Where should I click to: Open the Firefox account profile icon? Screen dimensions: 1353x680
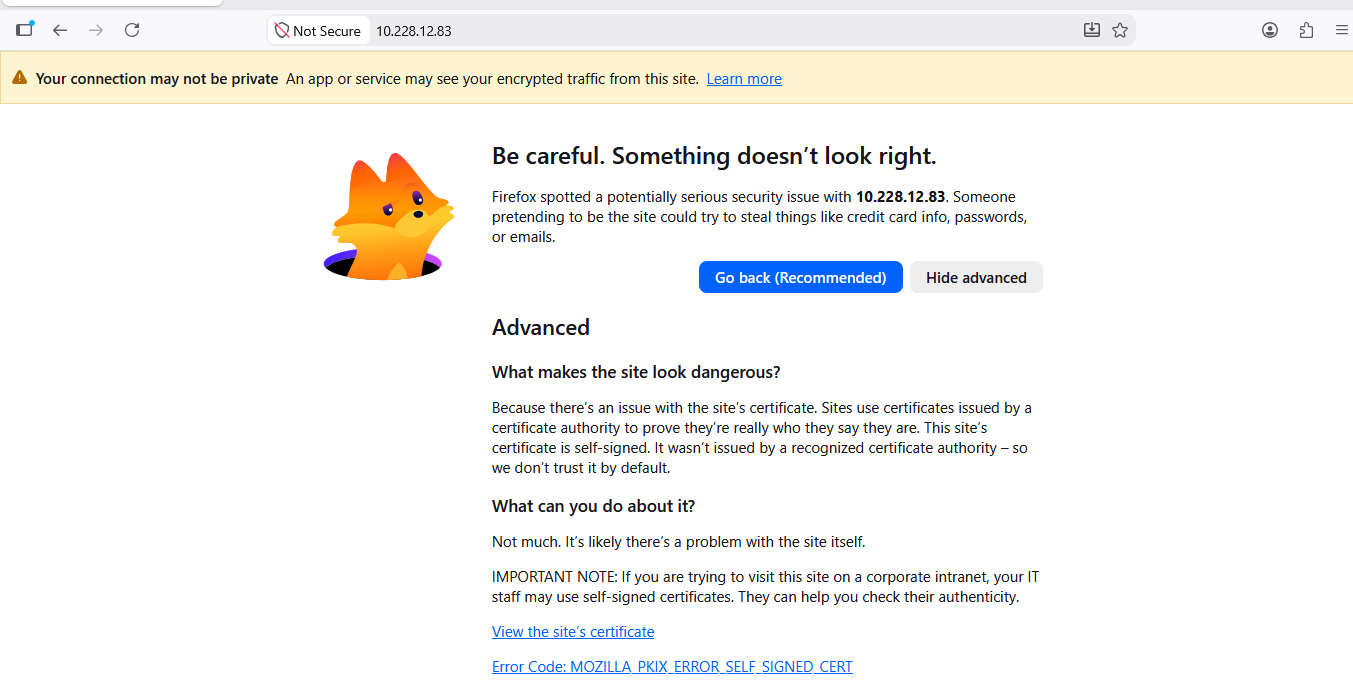(x=1270, y=31)
